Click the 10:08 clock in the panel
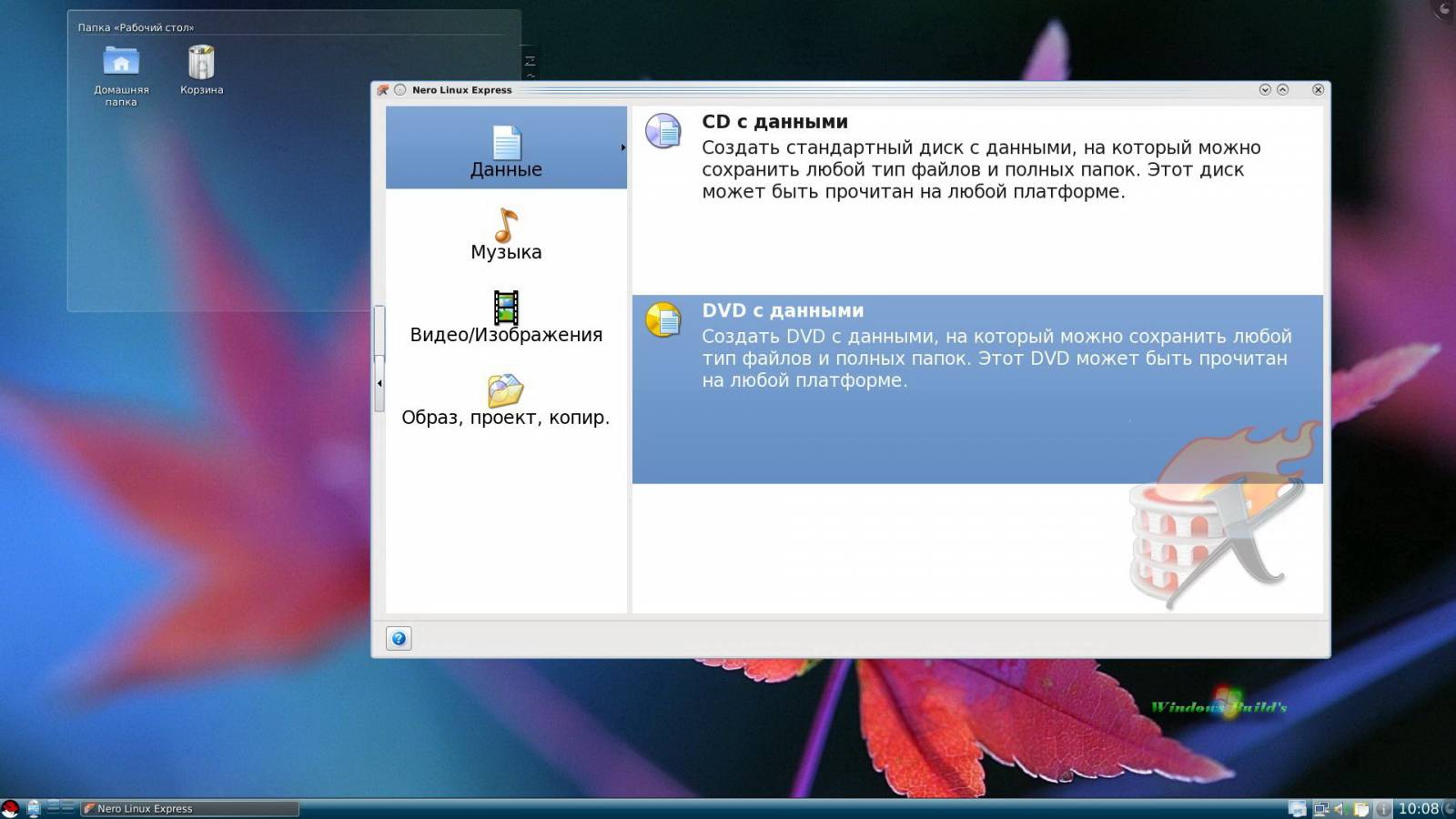This screenshot has width=1456, height=819. (1419, 808)
